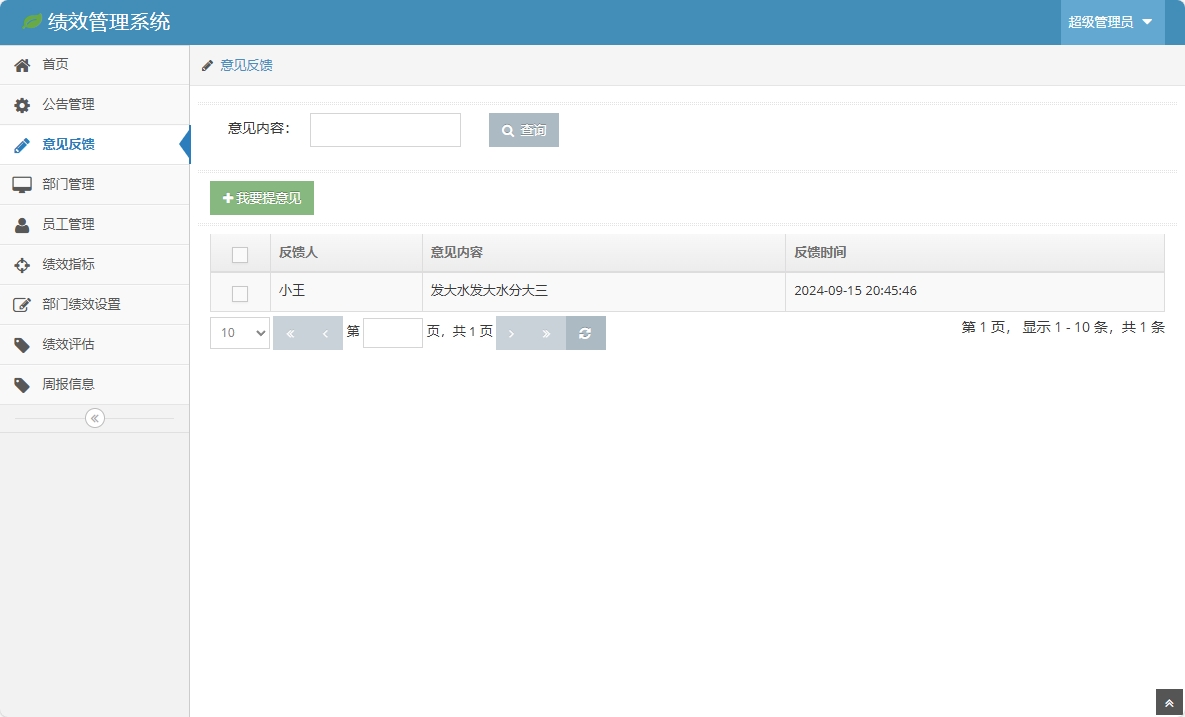Click the home icon beside 首页
This screenshot has width=1185, height=717.
[22, 65]
